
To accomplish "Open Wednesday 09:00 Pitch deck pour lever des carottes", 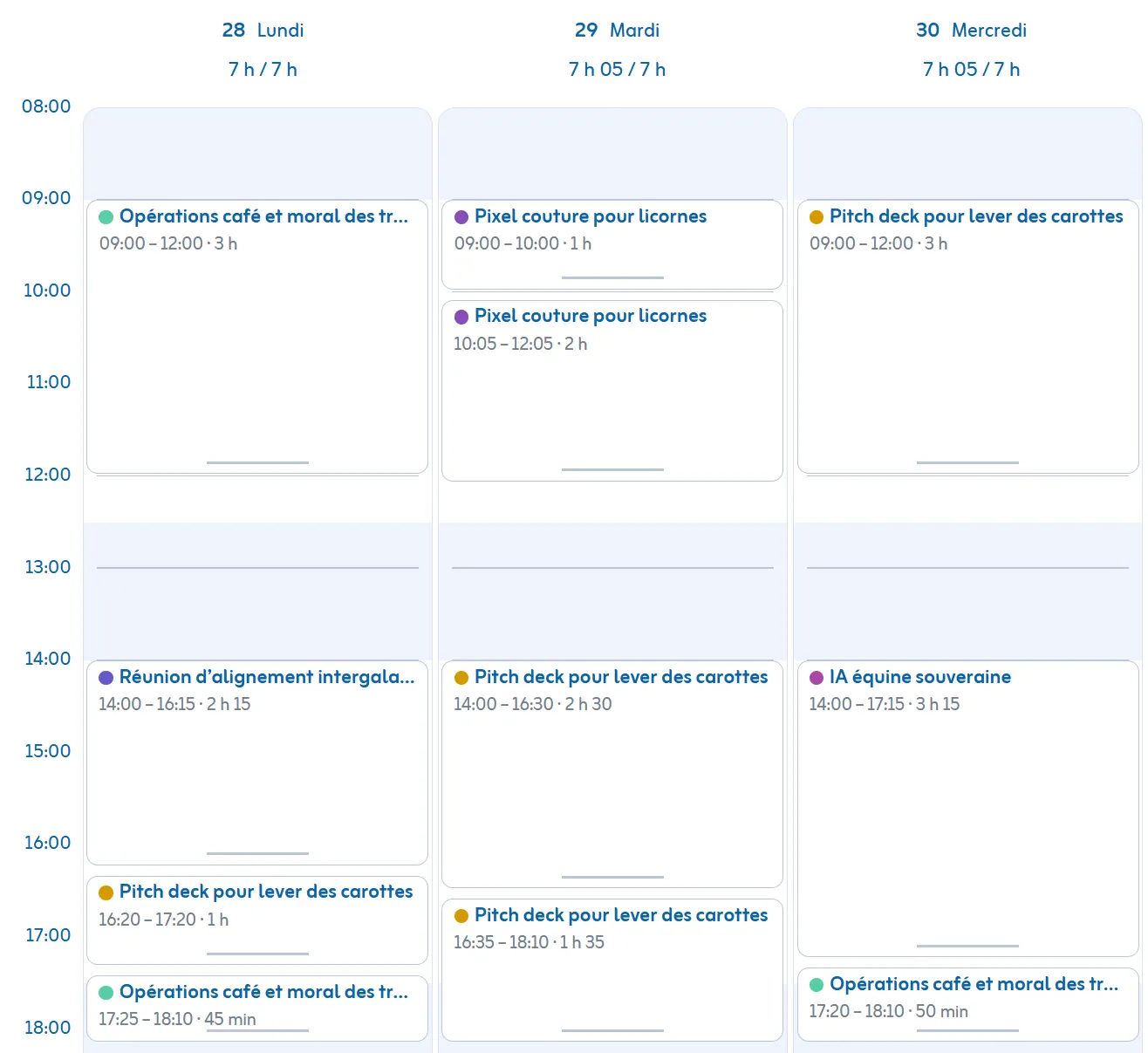I will coord(968,337).
